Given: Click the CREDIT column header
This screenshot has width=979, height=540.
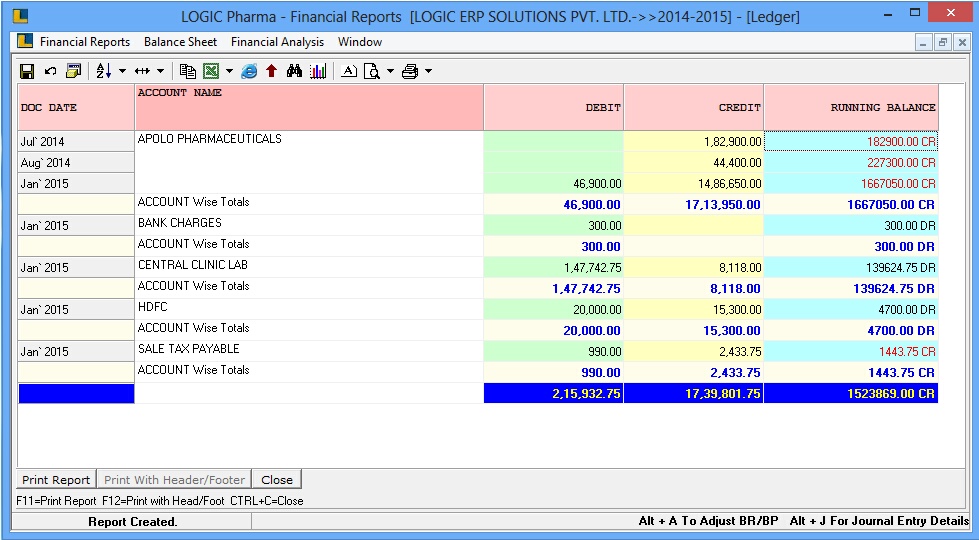Looking at the screenshot, I should click(693, 107).
